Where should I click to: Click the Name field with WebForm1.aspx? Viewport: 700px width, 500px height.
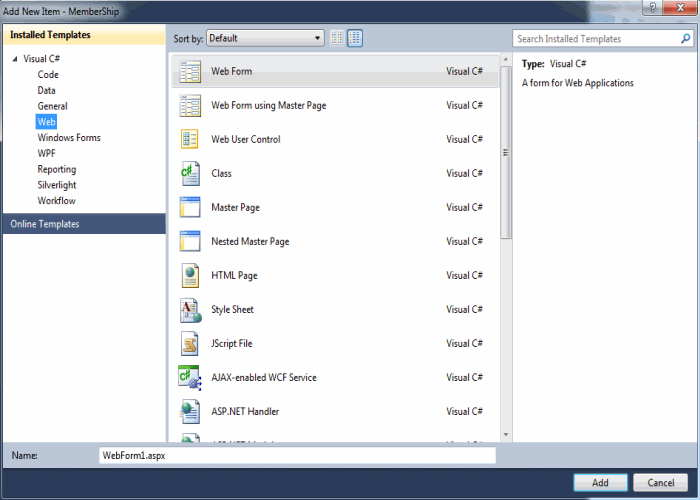[297, 455]
